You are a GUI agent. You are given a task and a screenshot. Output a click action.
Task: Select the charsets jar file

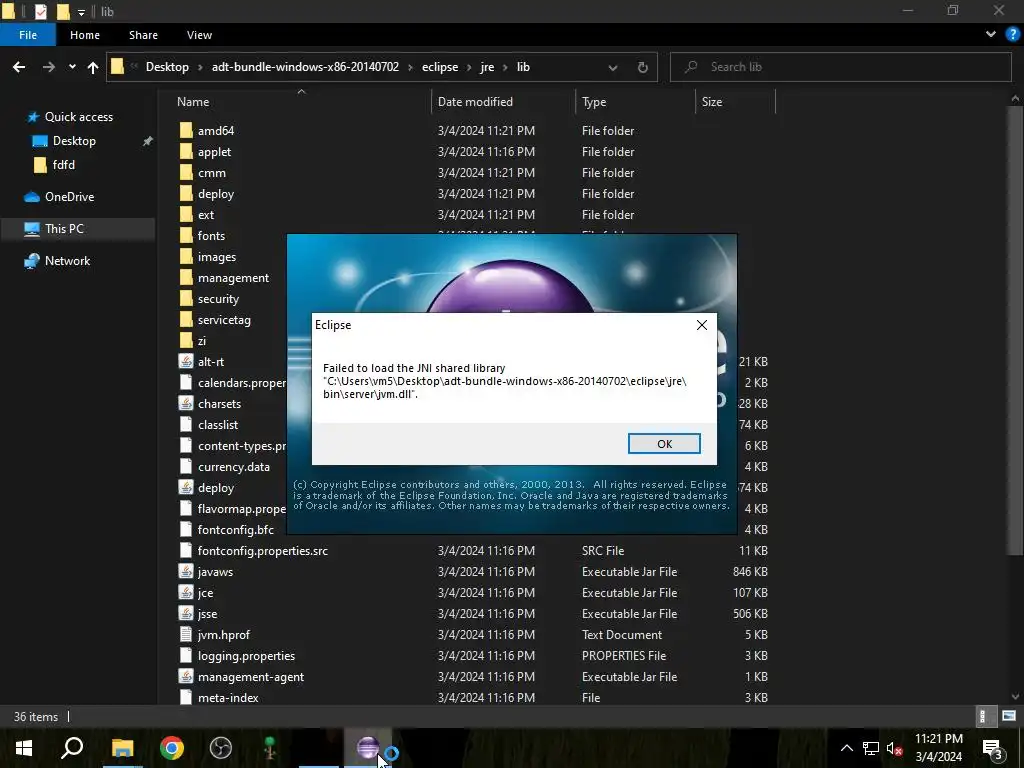click(219, 404)
